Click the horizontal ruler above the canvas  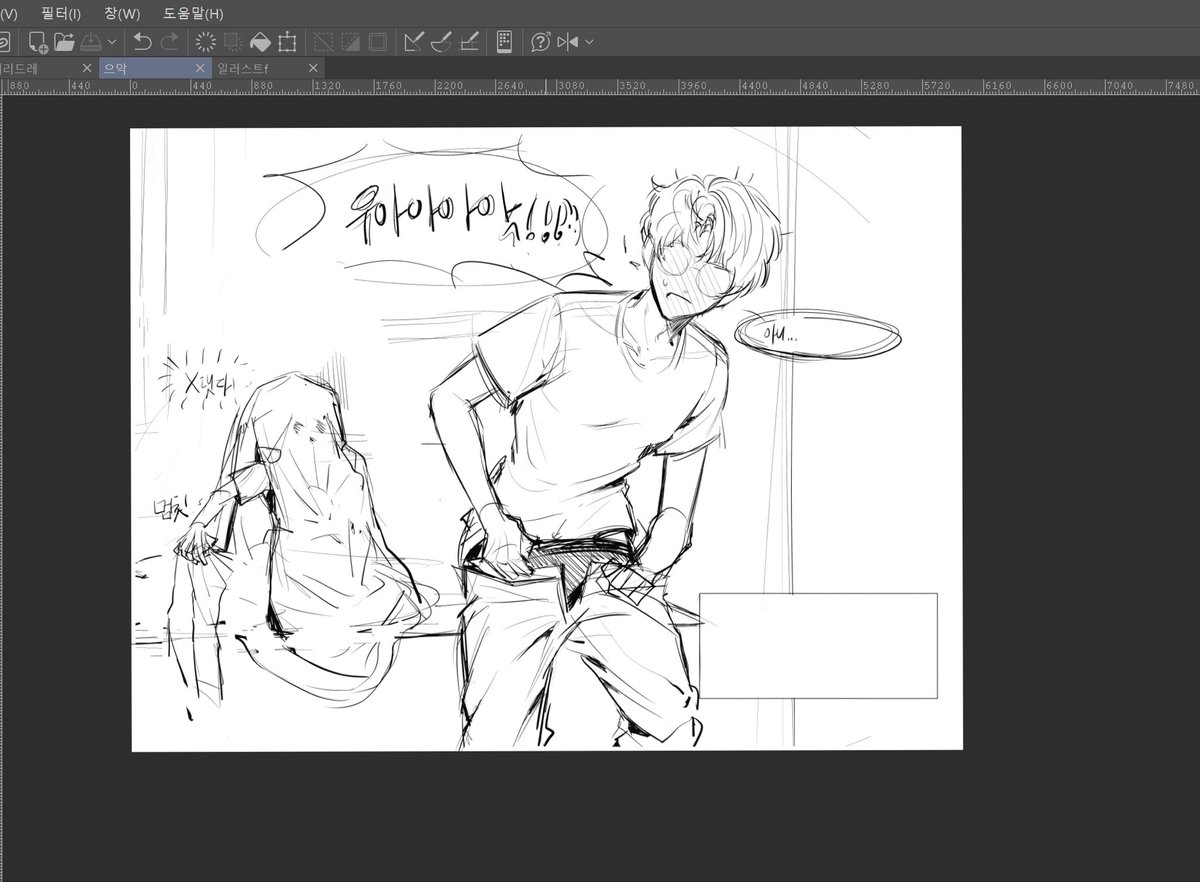point(600,86)
